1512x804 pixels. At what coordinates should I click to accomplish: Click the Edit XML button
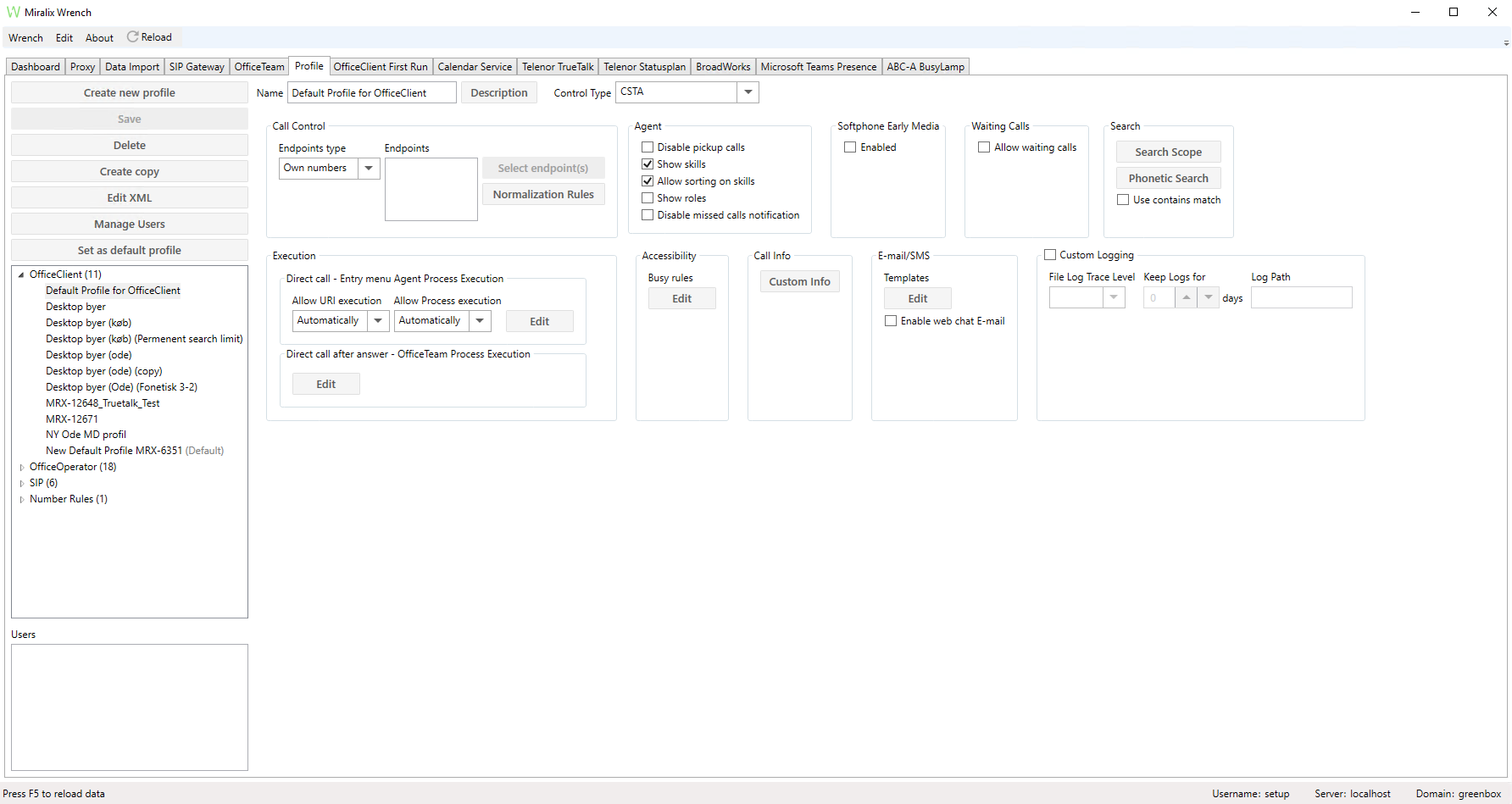[130, 198]
